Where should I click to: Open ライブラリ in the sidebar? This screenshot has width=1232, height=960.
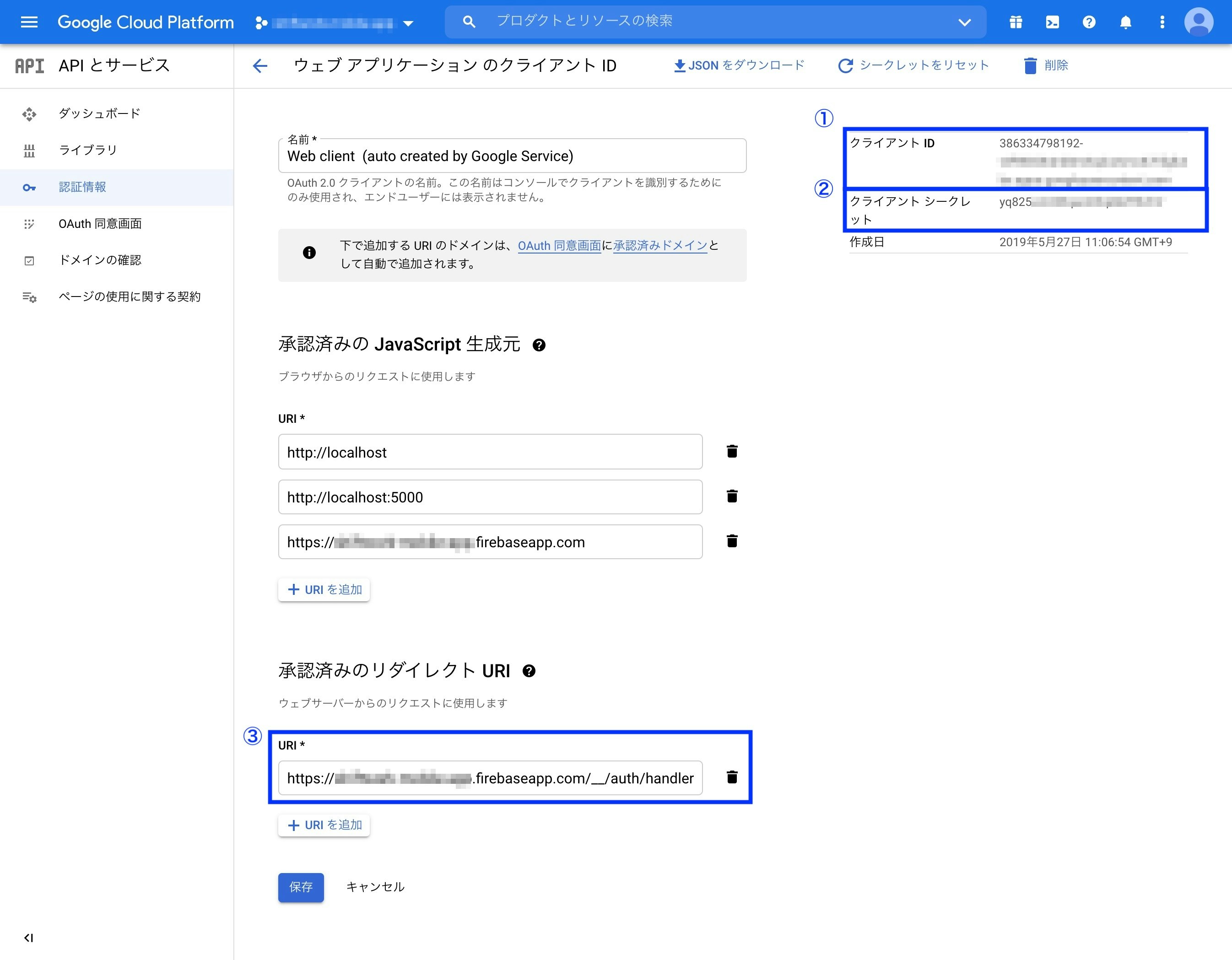87,150
